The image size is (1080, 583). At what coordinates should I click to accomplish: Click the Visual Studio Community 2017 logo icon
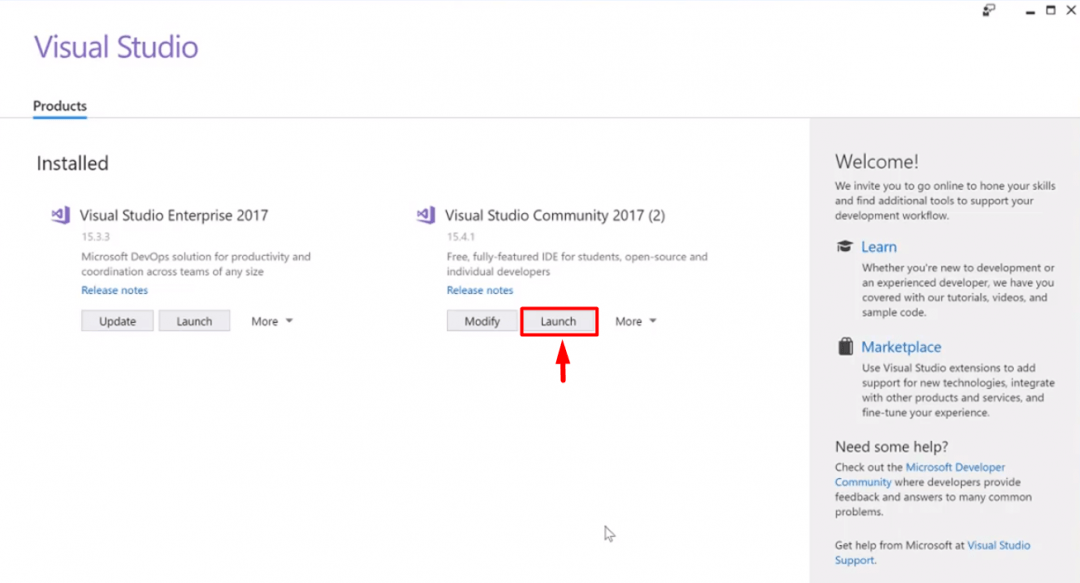click(426, 215)
